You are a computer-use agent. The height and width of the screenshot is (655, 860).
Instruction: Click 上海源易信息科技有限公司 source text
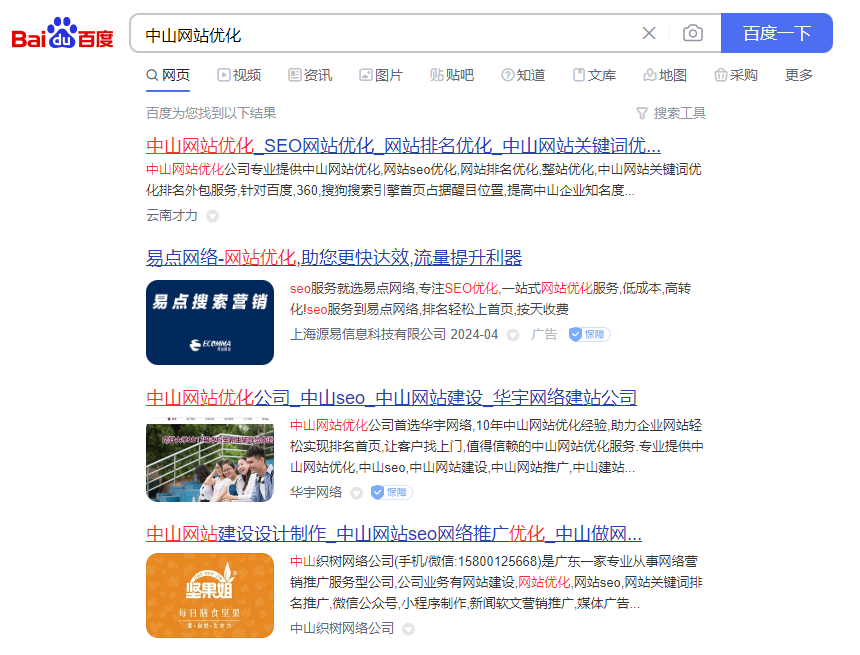pos(367,334)
